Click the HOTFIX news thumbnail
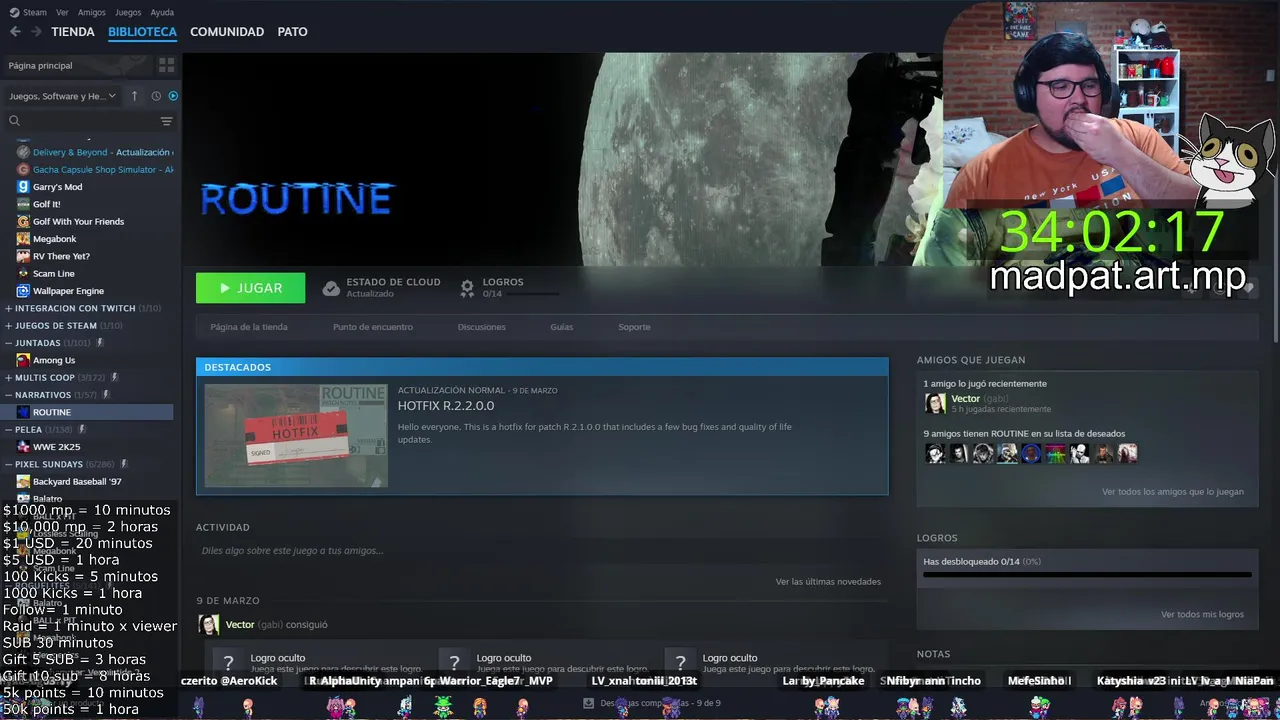 (x=296, y=436)
